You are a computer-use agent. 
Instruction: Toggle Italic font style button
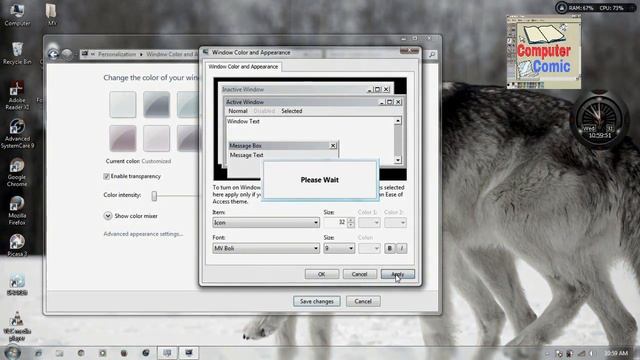[402, 248]
